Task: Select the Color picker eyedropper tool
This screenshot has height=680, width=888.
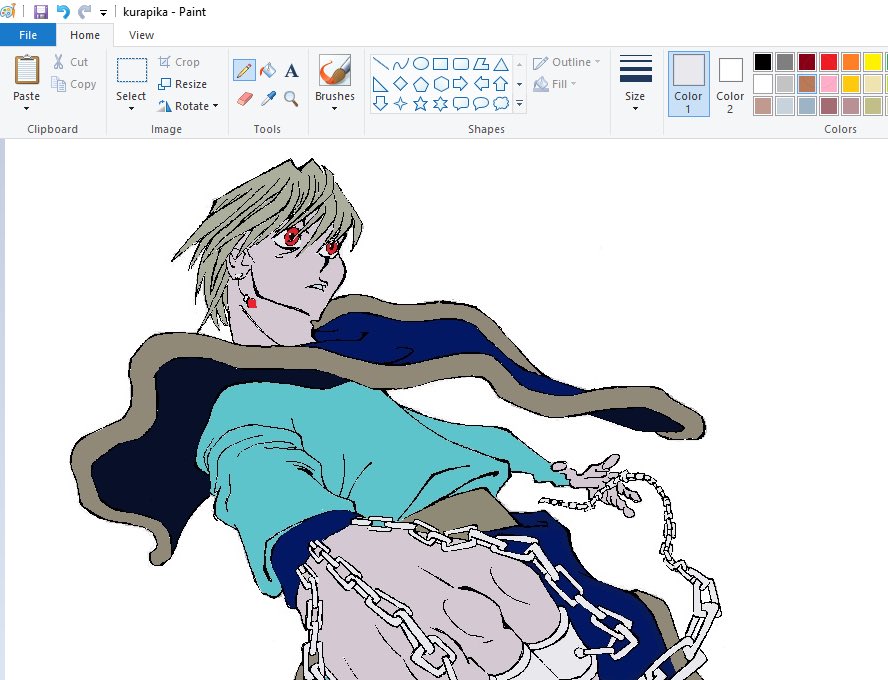Action: (268, 99)
